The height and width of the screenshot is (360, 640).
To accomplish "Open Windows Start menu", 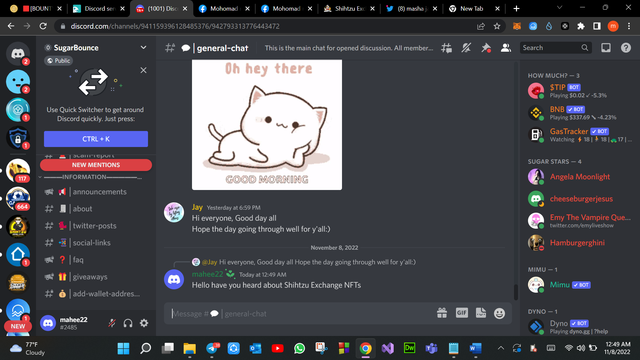I will (x=123, y=349).
